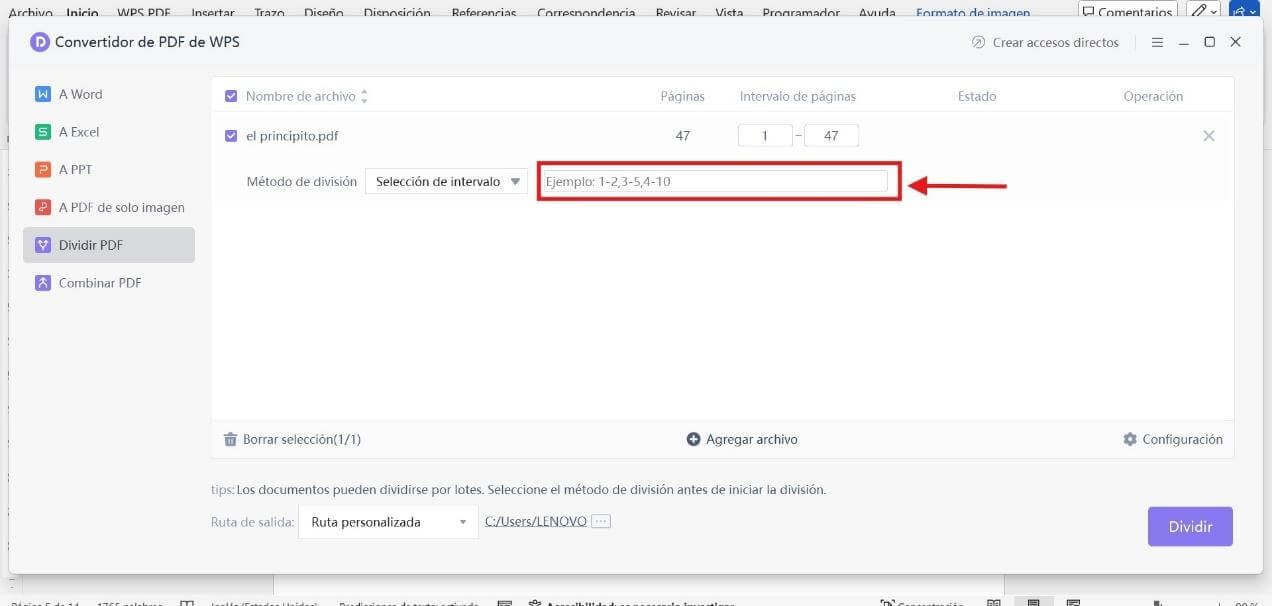The height and width of the screenshot is (606, 1272).
Task: Click the Páginas column header
Action: tap(683, 96)
